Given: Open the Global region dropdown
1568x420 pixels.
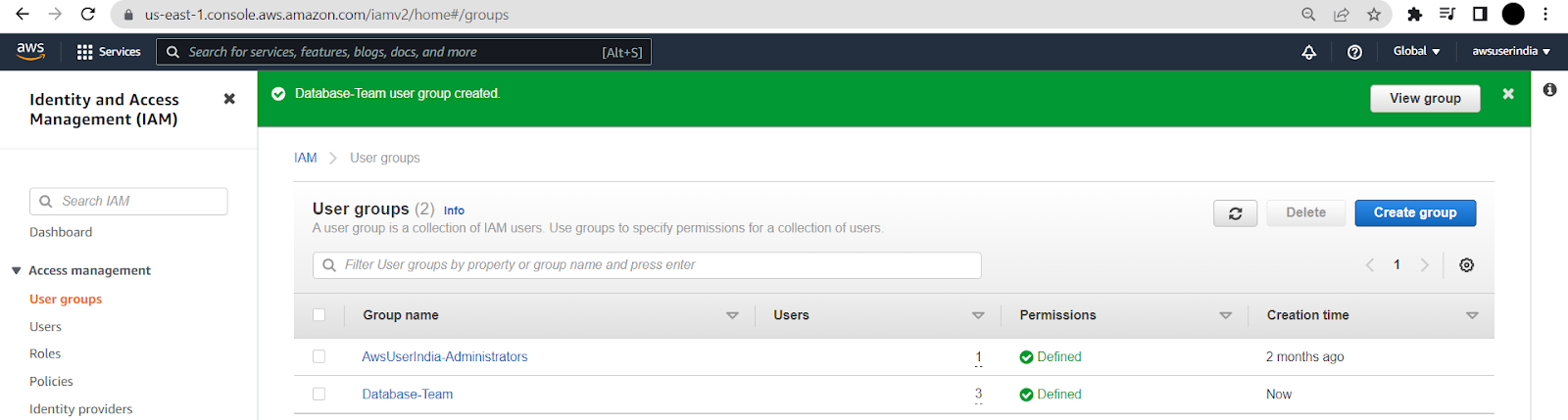Looking at the screenshot, I should tap(1416, 51).
